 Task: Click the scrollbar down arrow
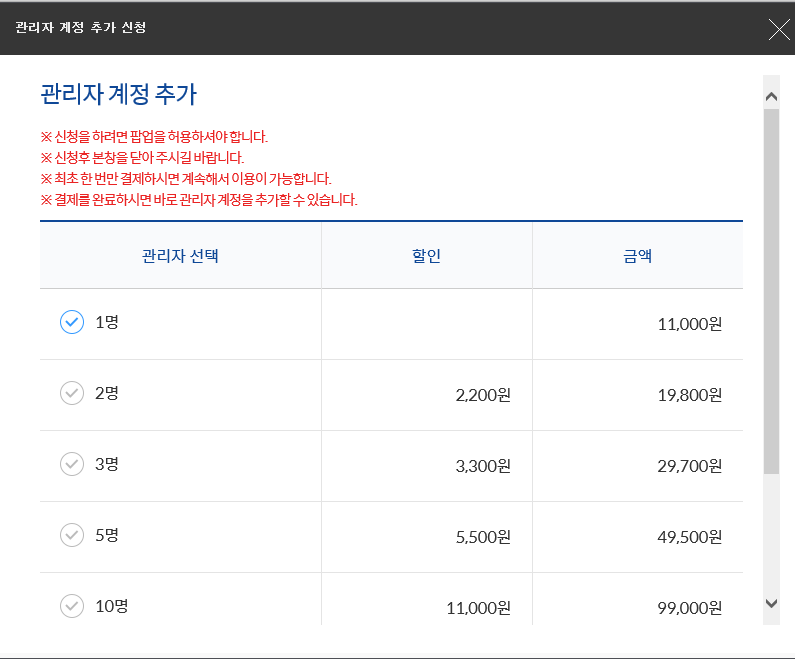click(771, 603)
